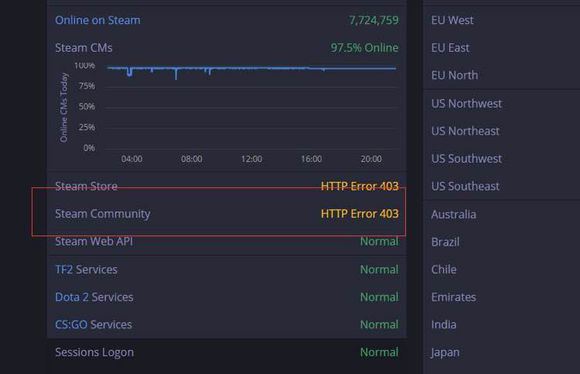
Task: Select the Australia region
Action: pyautogui.click(x=453, y=214)
